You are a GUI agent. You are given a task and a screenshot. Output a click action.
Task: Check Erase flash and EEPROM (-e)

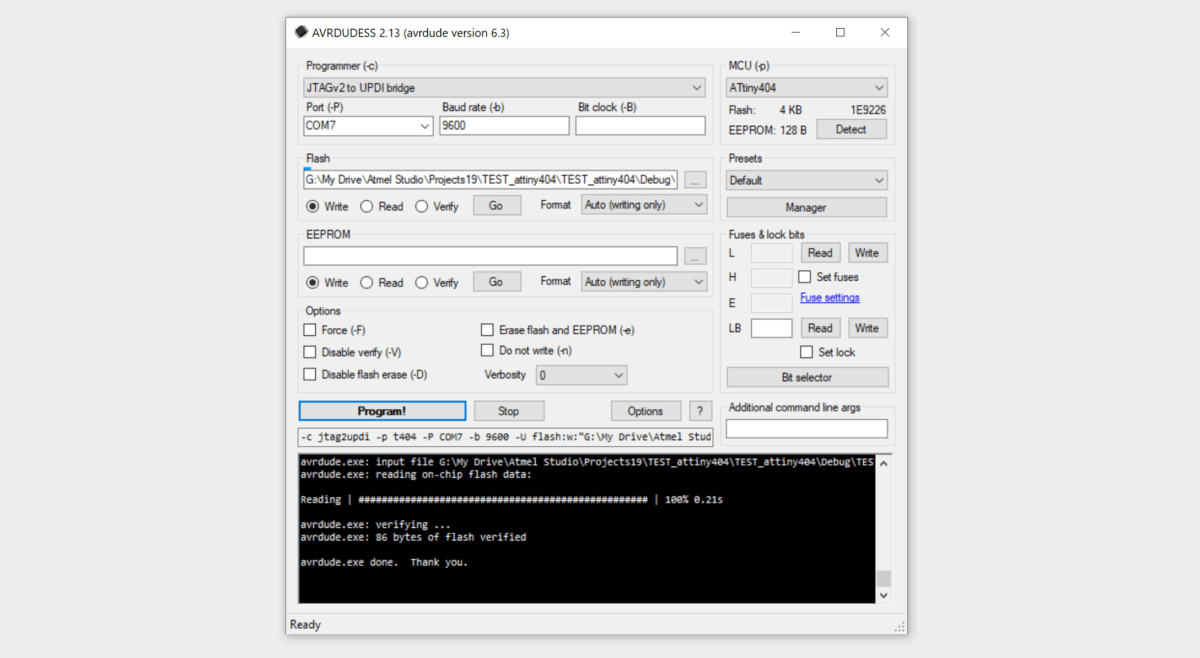(x=488, y=330)
